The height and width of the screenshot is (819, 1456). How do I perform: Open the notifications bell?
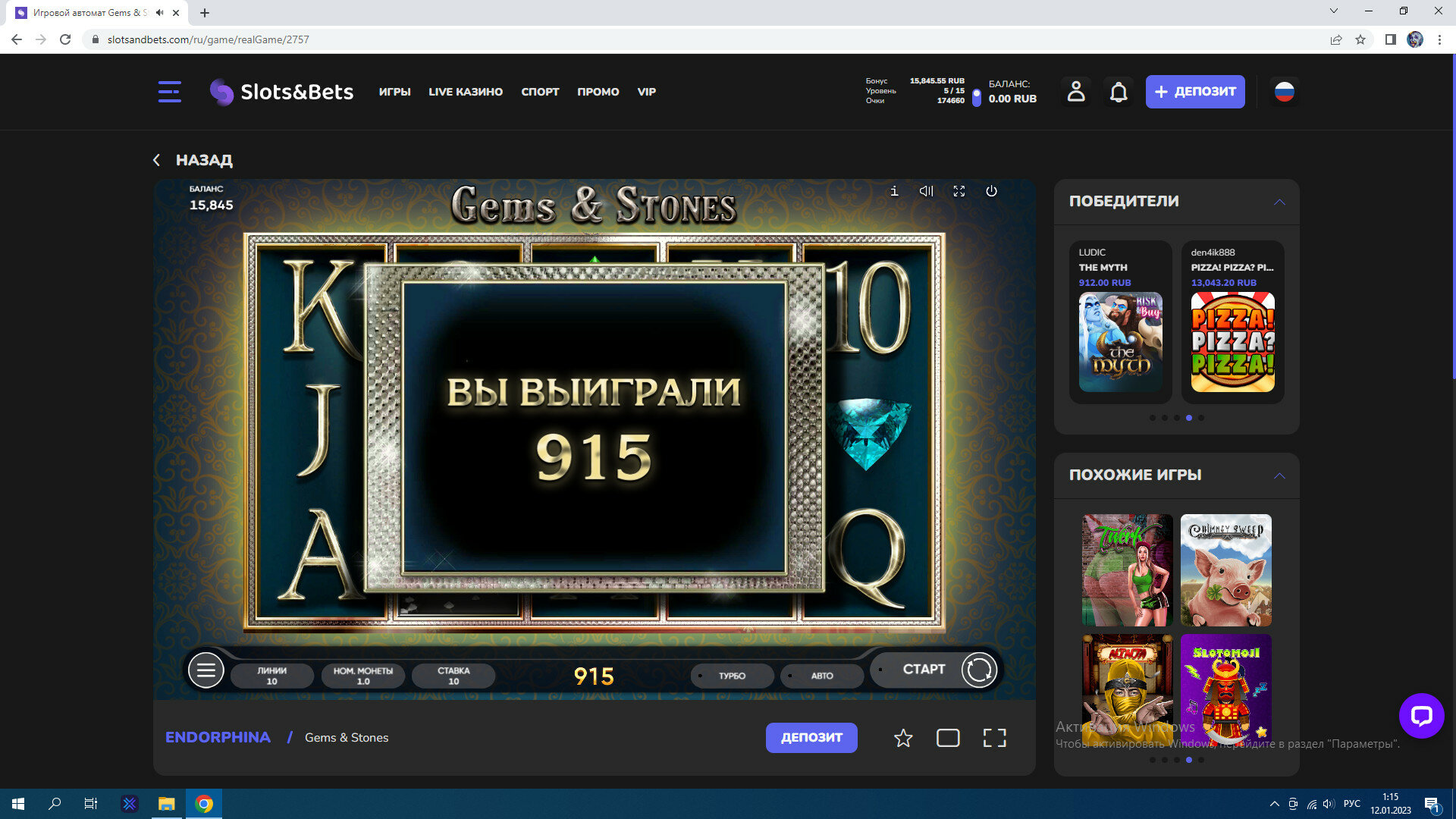pyautogui.click(x=1118, y=92)
